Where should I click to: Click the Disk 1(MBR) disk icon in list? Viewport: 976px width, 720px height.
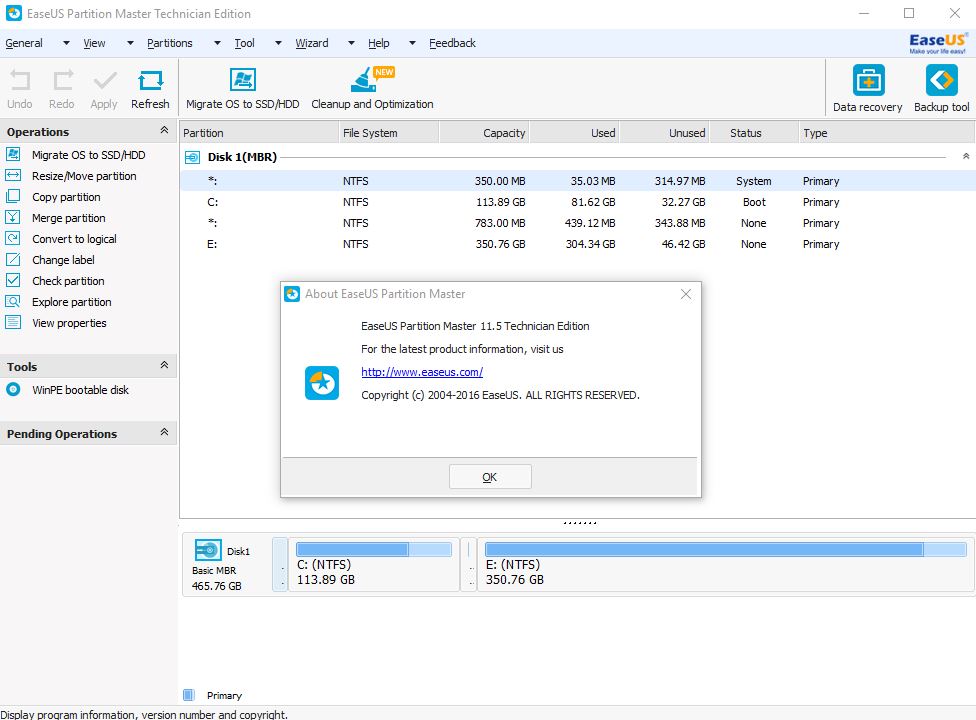click(x=192, y=157)
